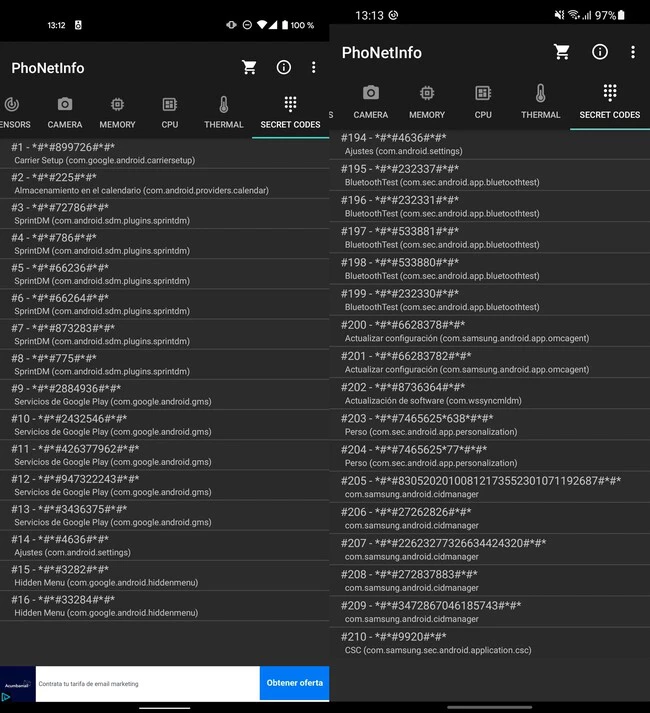The image size is (650, 713).
Task: Tap code #10 *#*#2432546#*#* Google Play
Action: point(165,425)
